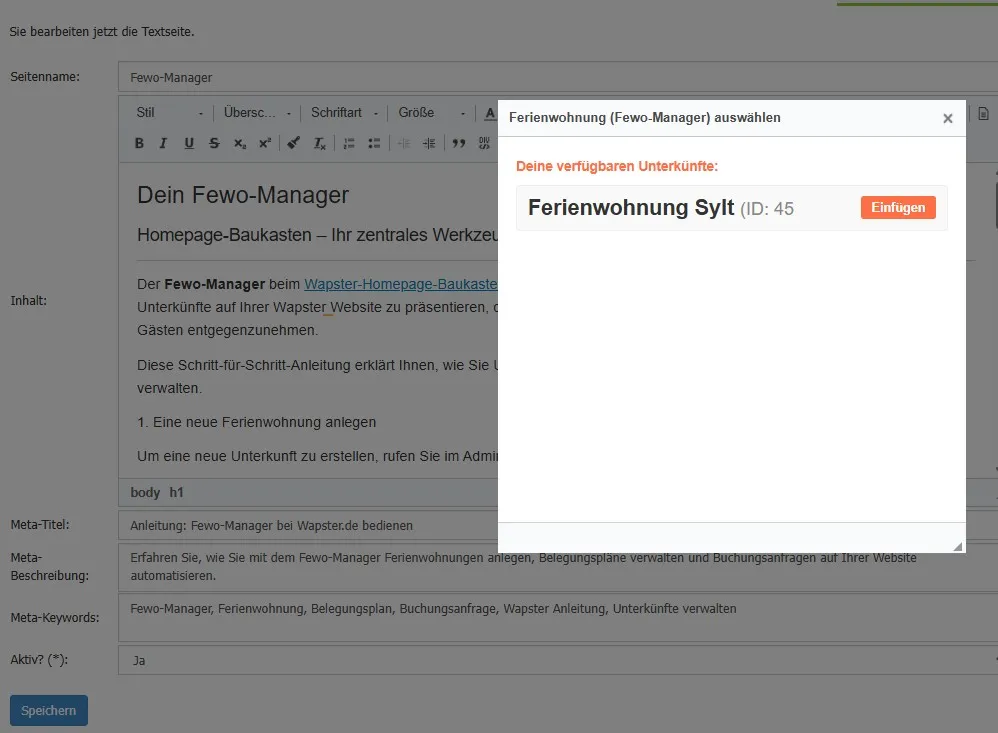Click the 'Dein Fewo-Manager' heading in editor

pos(243,195)
